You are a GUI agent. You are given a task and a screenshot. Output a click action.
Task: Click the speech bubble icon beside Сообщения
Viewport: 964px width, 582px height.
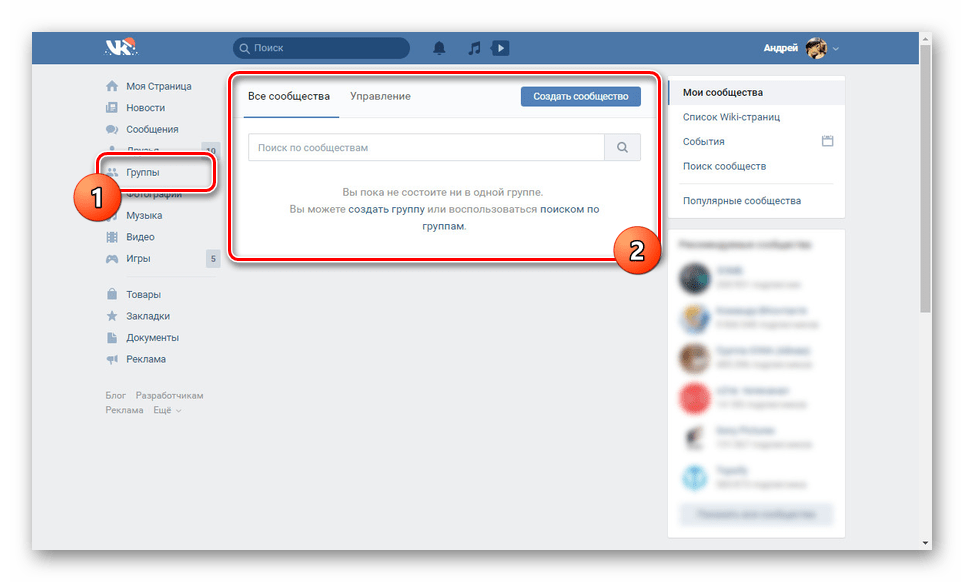coord(111,129)
